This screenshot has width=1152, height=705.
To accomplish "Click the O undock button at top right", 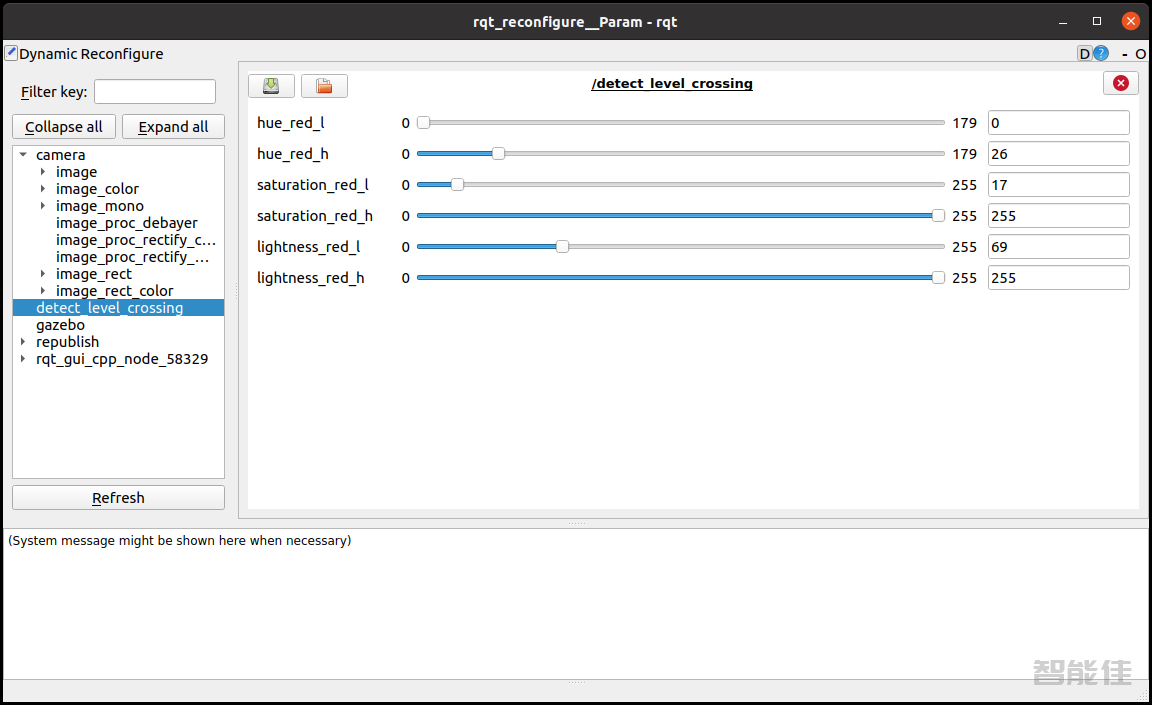I will coord(1141,54).
